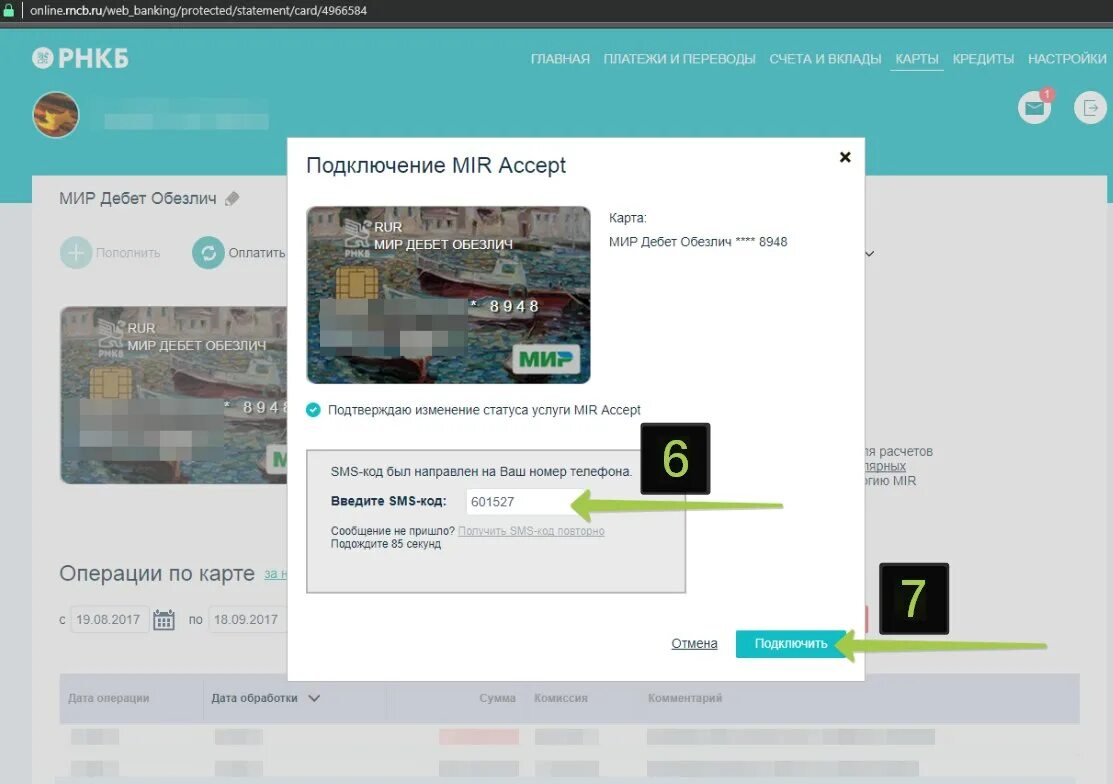
Task: Click the start date field 19.08.2017
Action: 109,619
